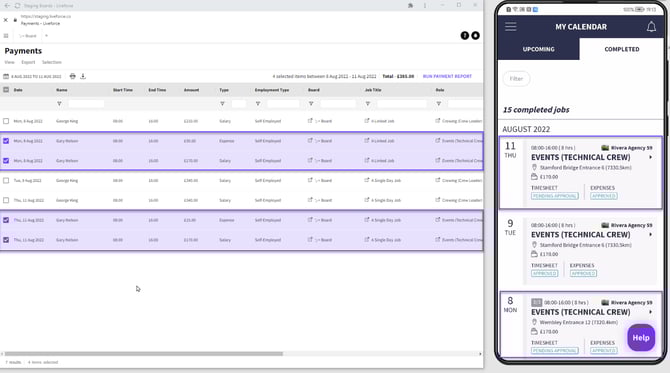Print the payments list

tap(73, 76)
